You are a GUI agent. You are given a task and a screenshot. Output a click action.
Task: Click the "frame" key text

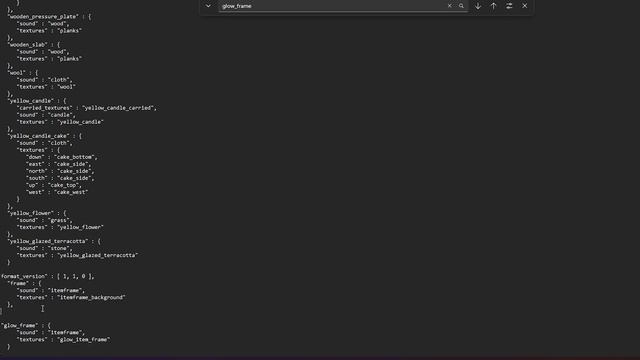tap(18, 283)
